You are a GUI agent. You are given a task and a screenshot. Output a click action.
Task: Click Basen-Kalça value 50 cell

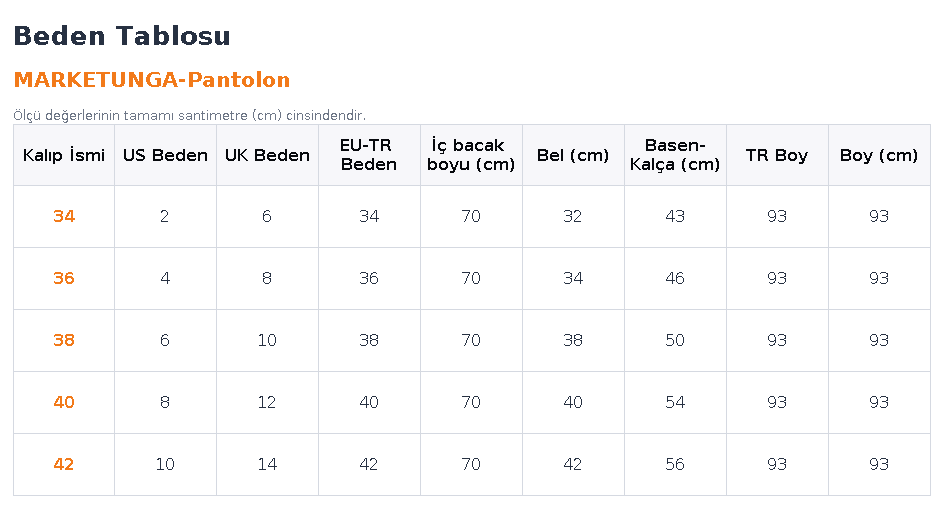click(675, 340)
